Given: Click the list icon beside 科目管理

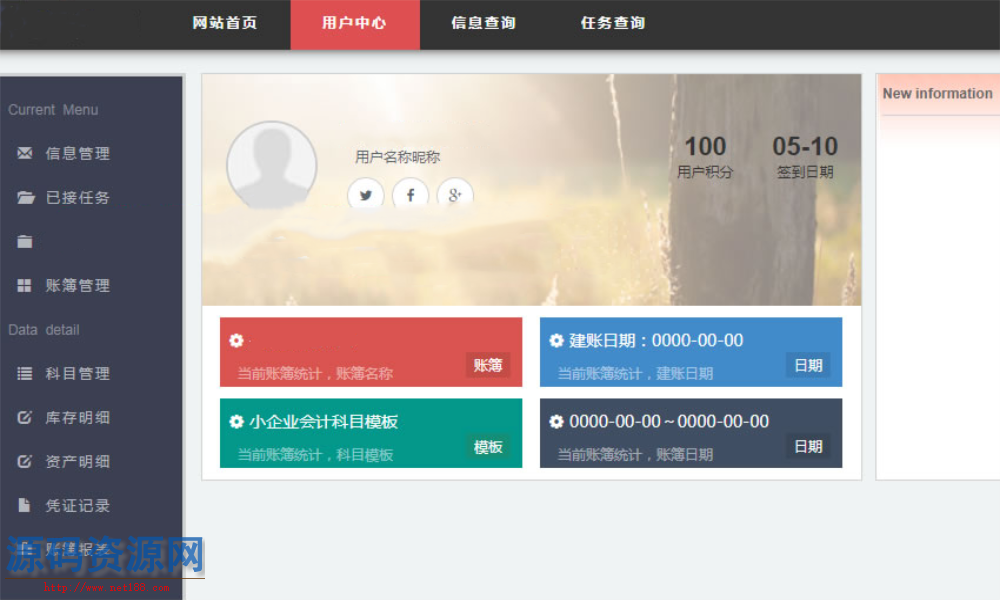Looking at the screenshot, I should point(25,373).
